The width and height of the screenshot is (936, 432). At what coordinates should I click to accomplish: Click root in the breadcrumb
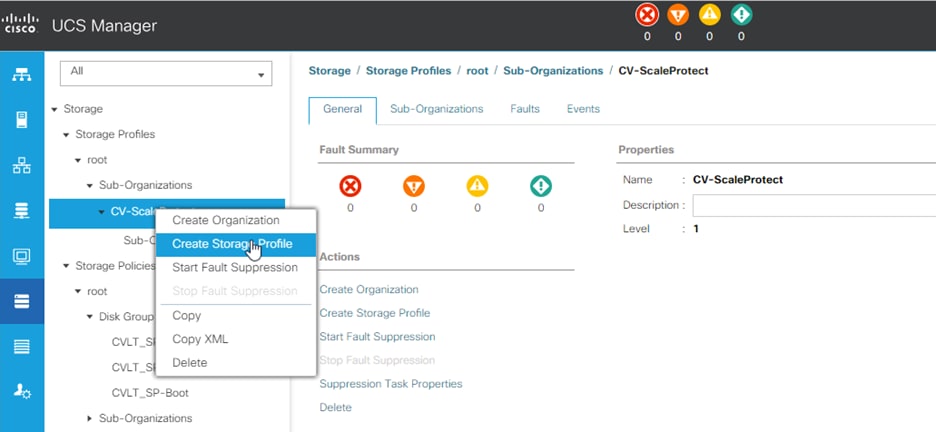(x=477, y=71)
